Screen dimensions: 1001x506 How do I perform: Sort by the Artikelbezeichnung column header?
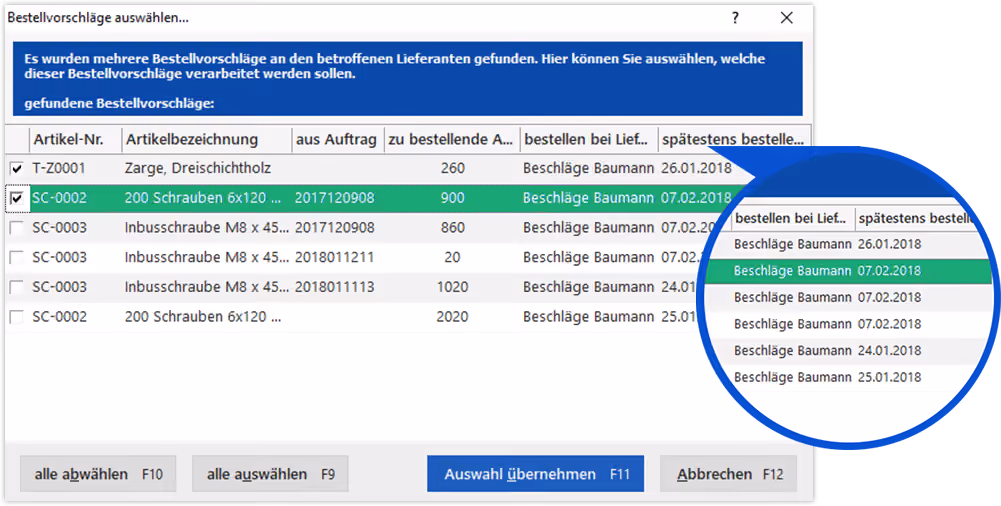[207, 139]
